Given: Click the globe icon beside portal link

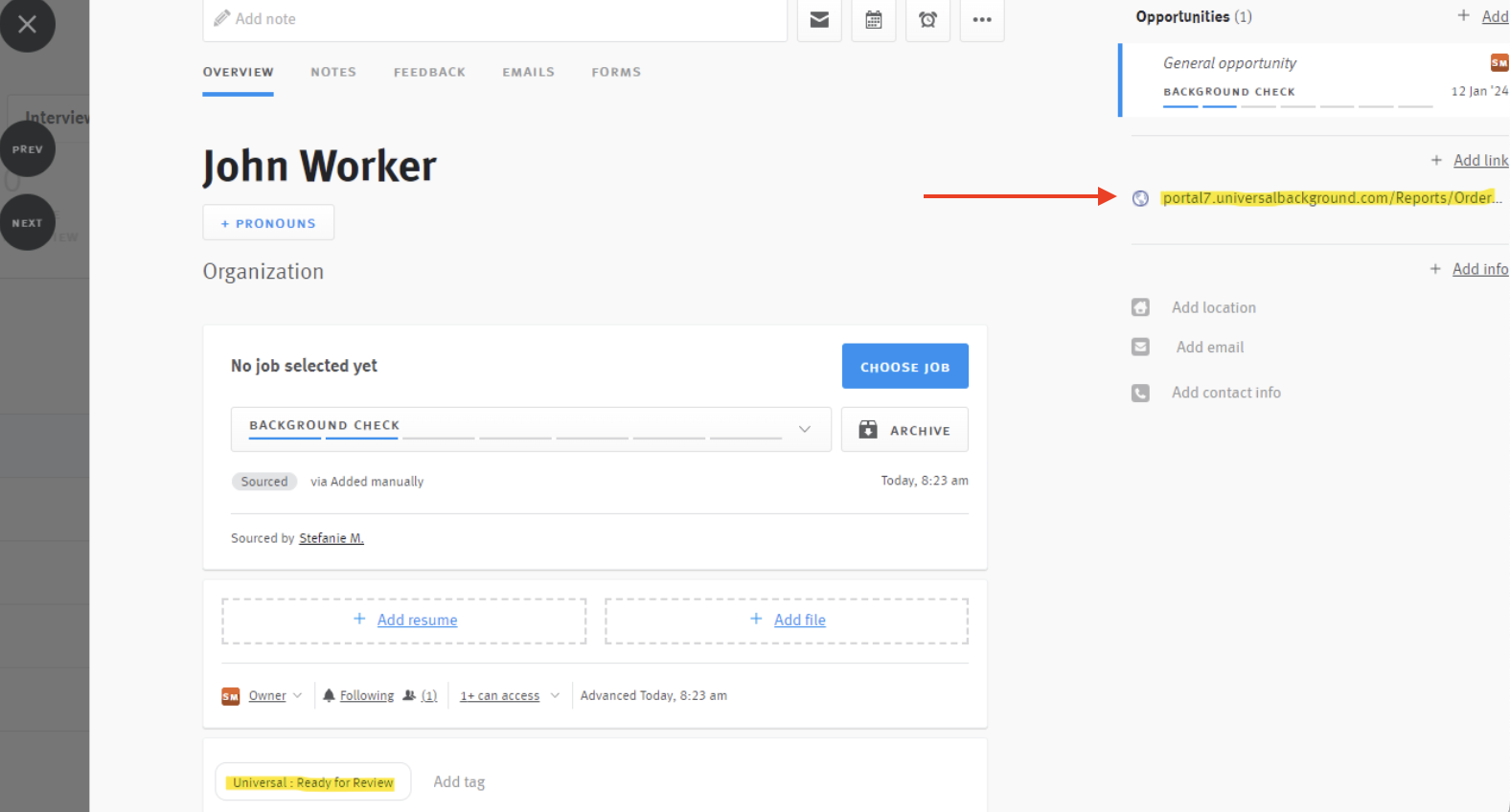Looking at the screenshot, I should (x=1140, y=198).
